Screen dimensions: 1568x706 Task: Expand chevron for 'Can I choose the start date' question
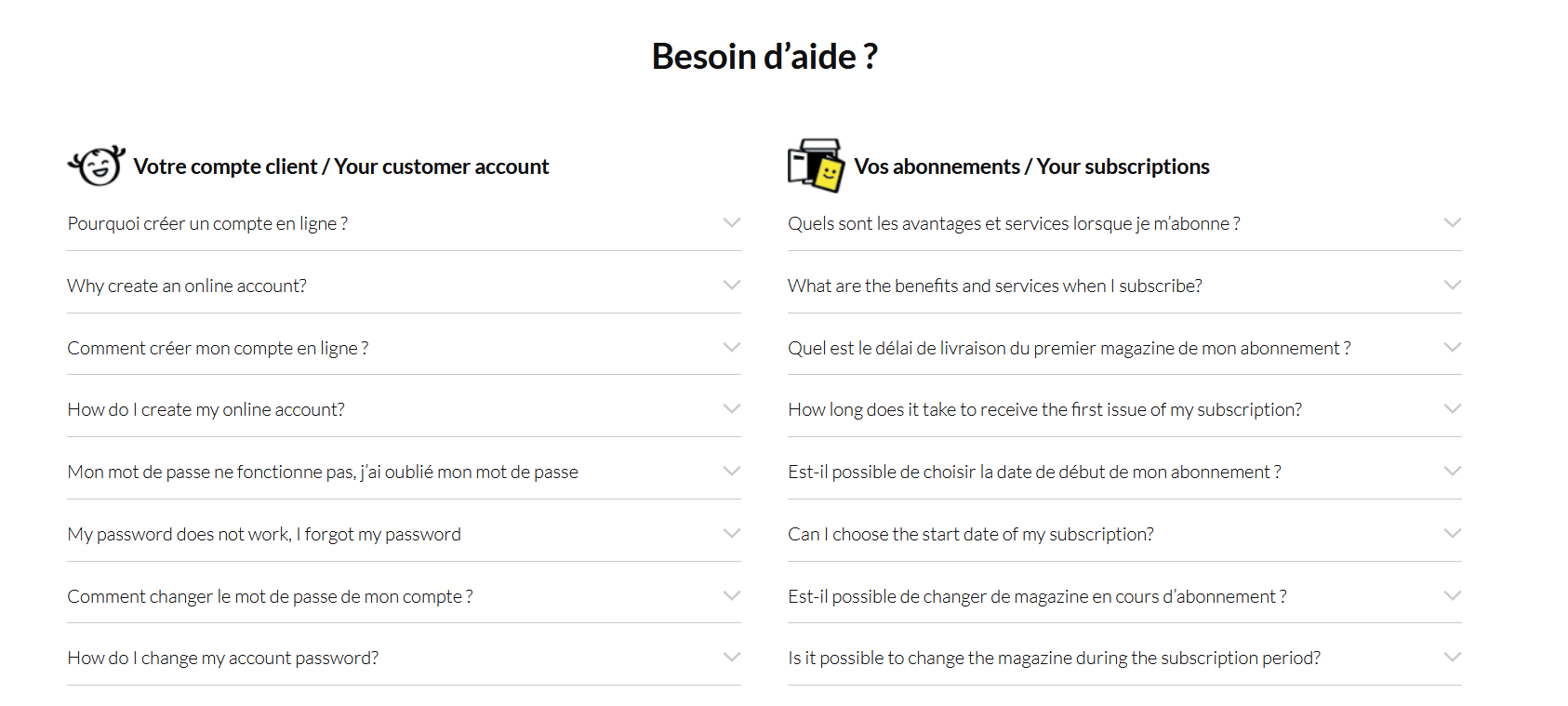(x=1452, y=534)
